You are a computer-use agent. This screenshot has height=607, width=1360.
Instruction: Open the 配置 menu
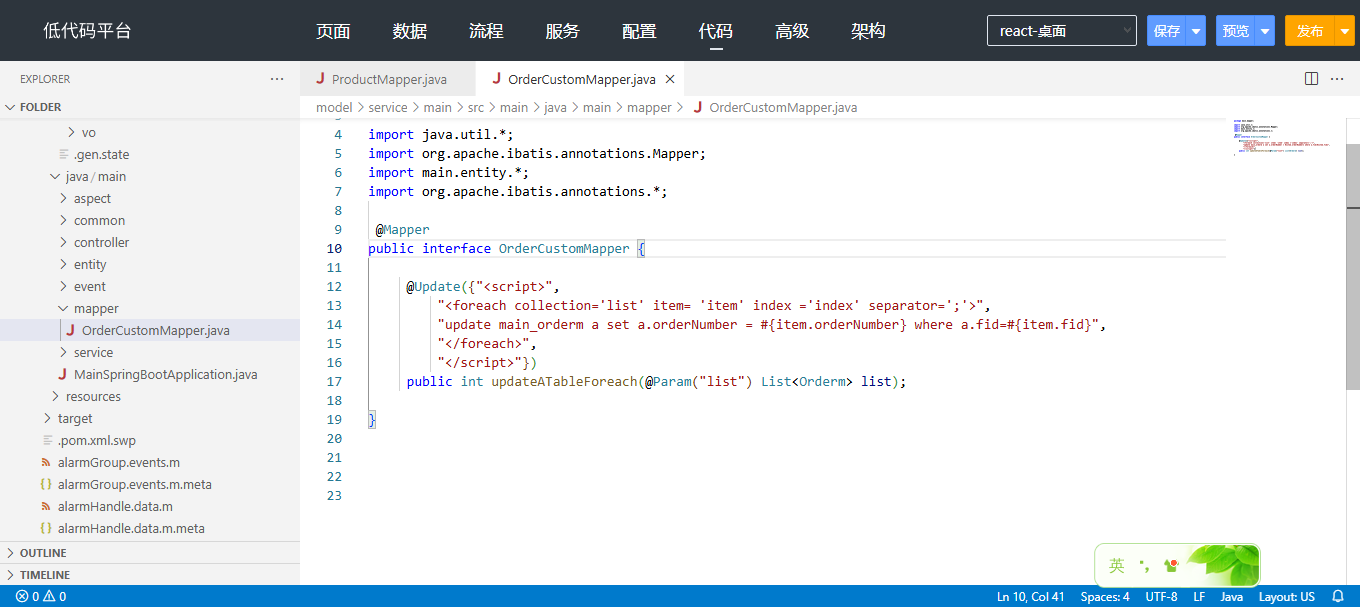(x=639, y=31)
